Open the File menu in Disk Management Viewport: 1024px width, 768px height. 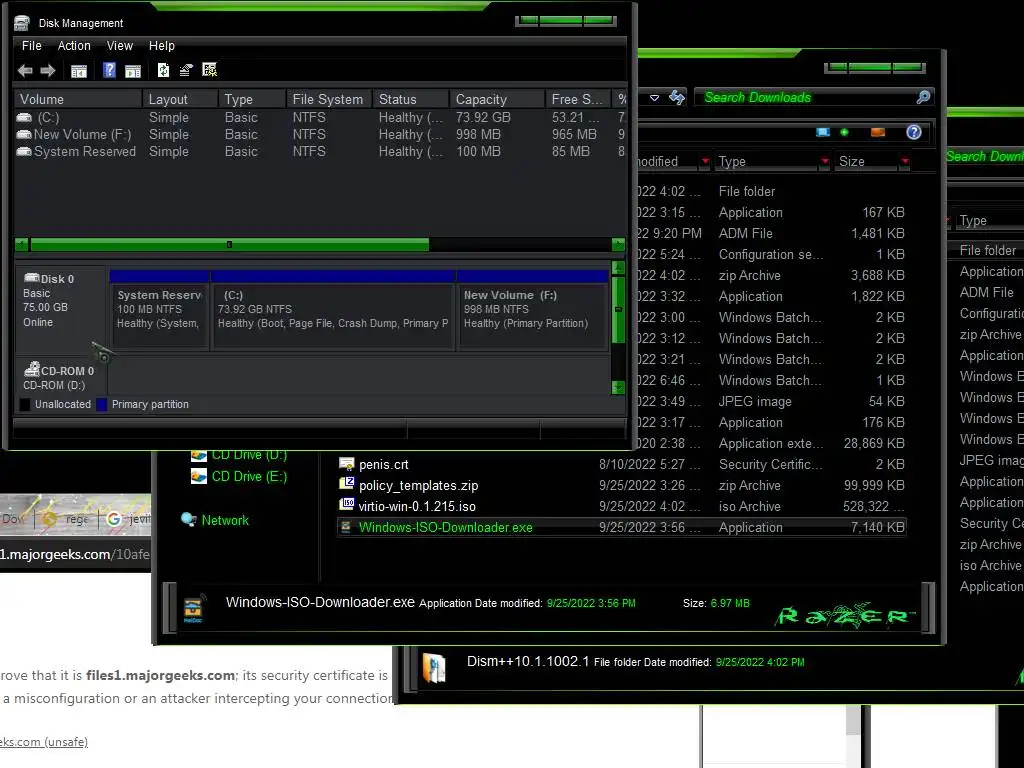pyautogui.click(x=31, y=46)
